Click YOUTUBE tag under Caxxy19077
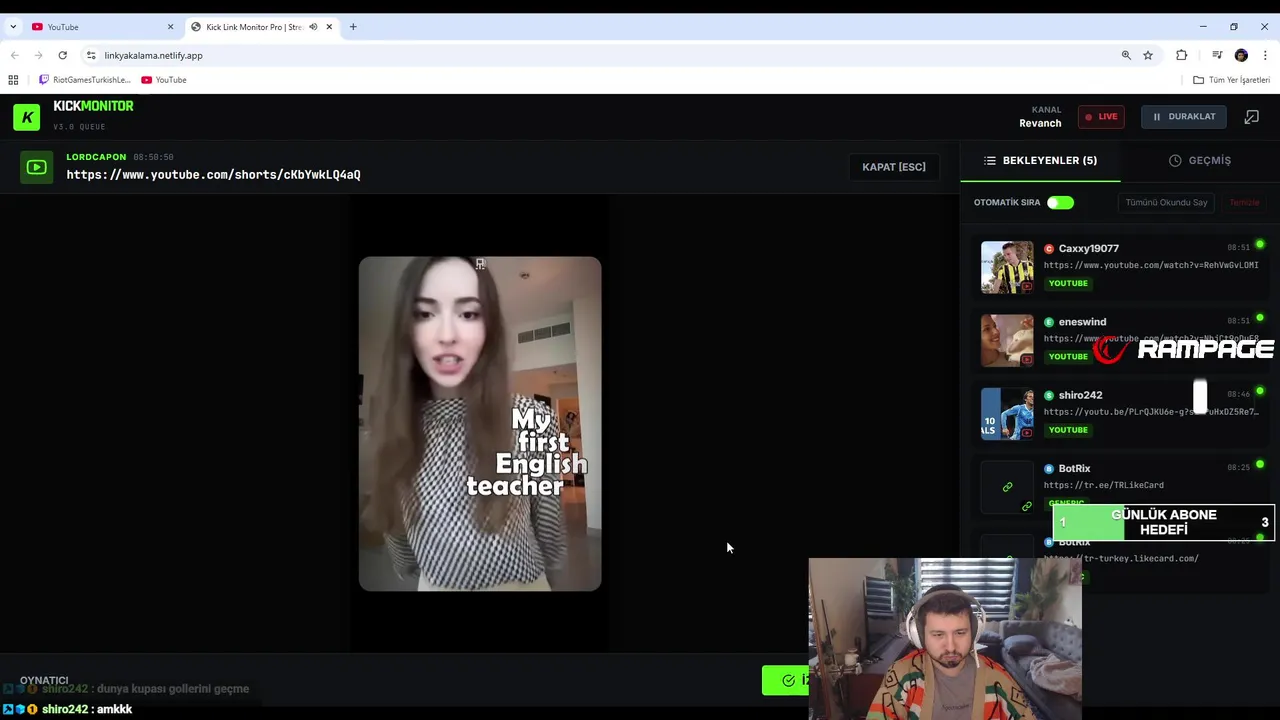1280x720 pixels. click(x=1068, y=283)
